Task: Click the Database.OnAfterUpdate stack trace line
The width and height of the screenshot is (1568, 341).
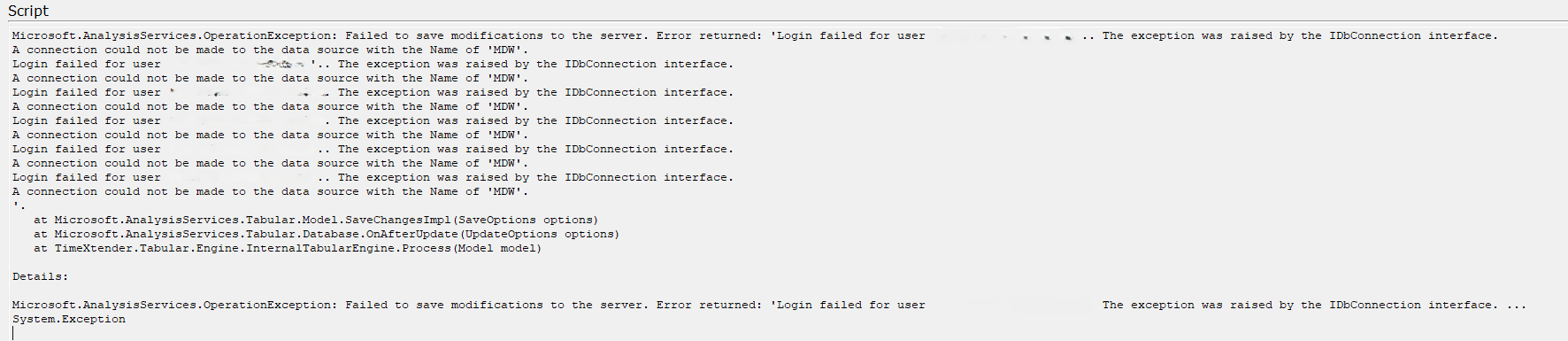Action: click(x=327, y=234)
